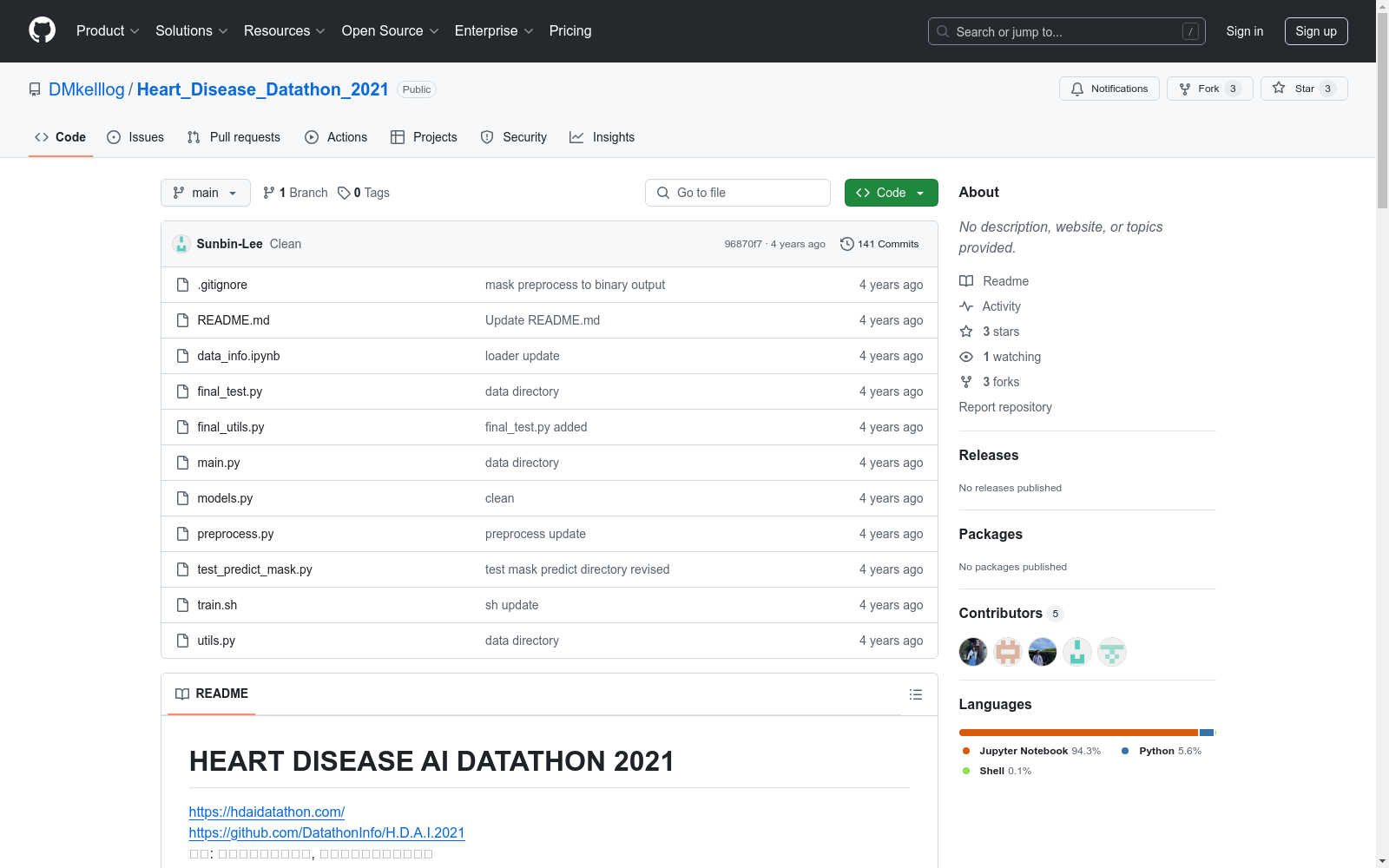Select the Sunbin-Lee avatar in commit row
Viewport: 1389px width, 868px height.
181,244
